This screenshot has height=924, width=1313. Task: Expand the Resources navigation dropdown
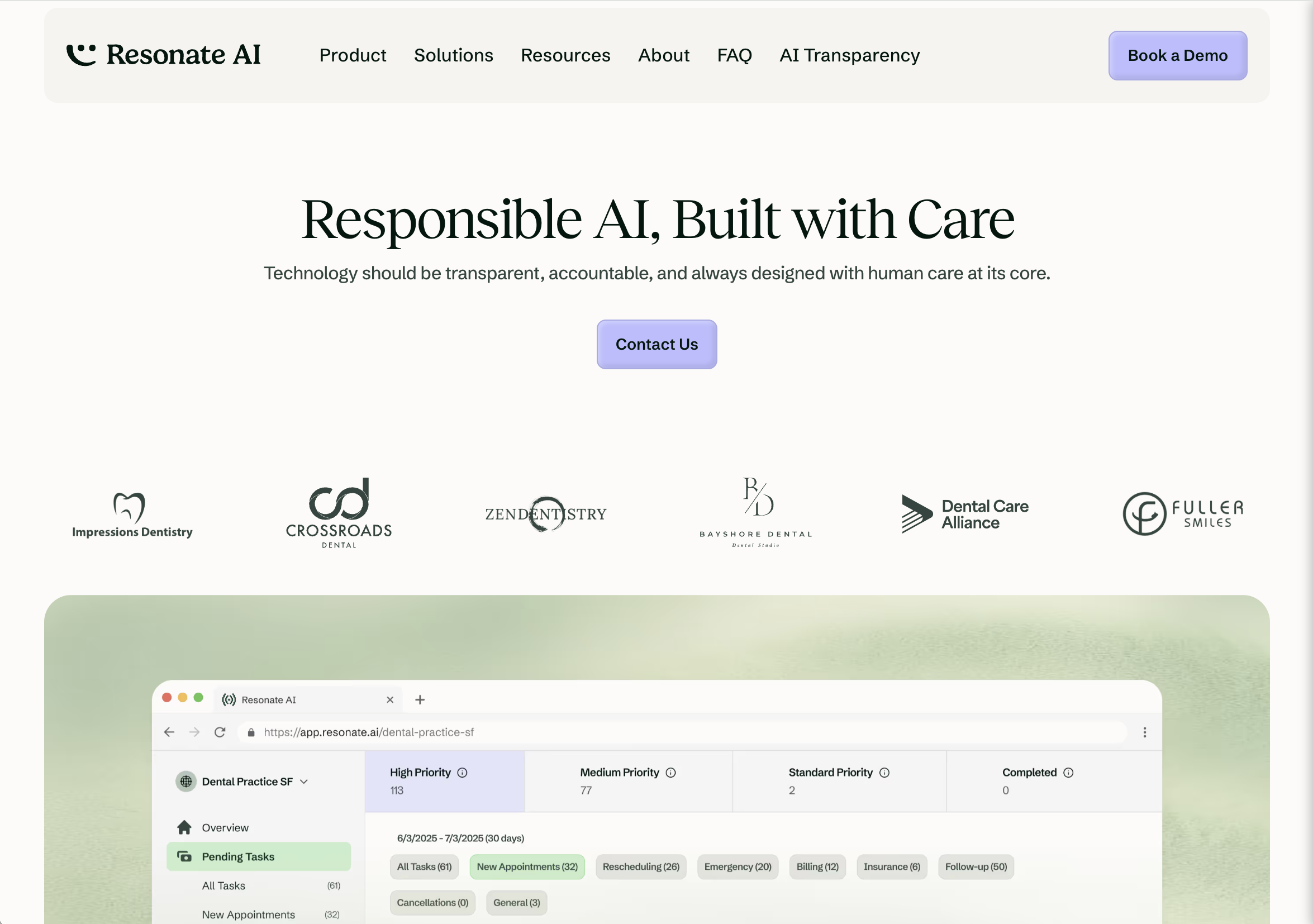coord(565,55)
